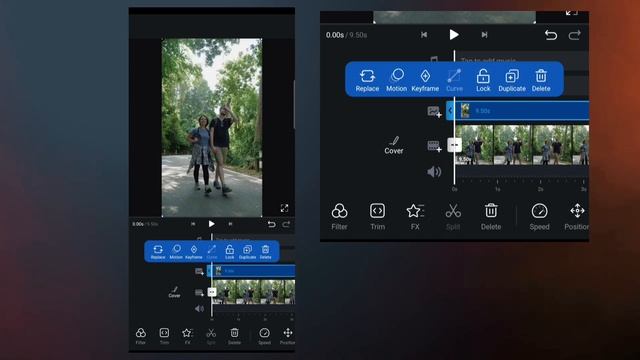
Task: Tap Duplicate in the enlarged blue toolbar
Action: pos(512,80)
